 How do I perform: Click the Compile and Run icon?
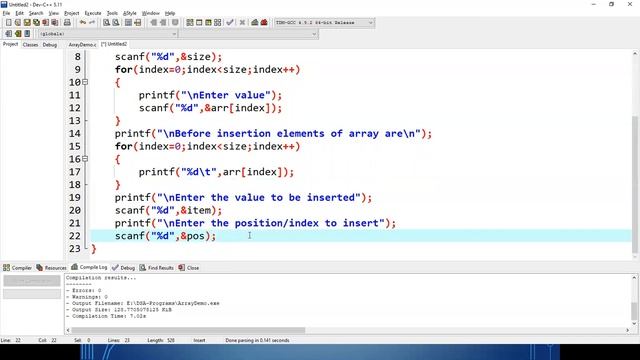click(x=208, y=22)
